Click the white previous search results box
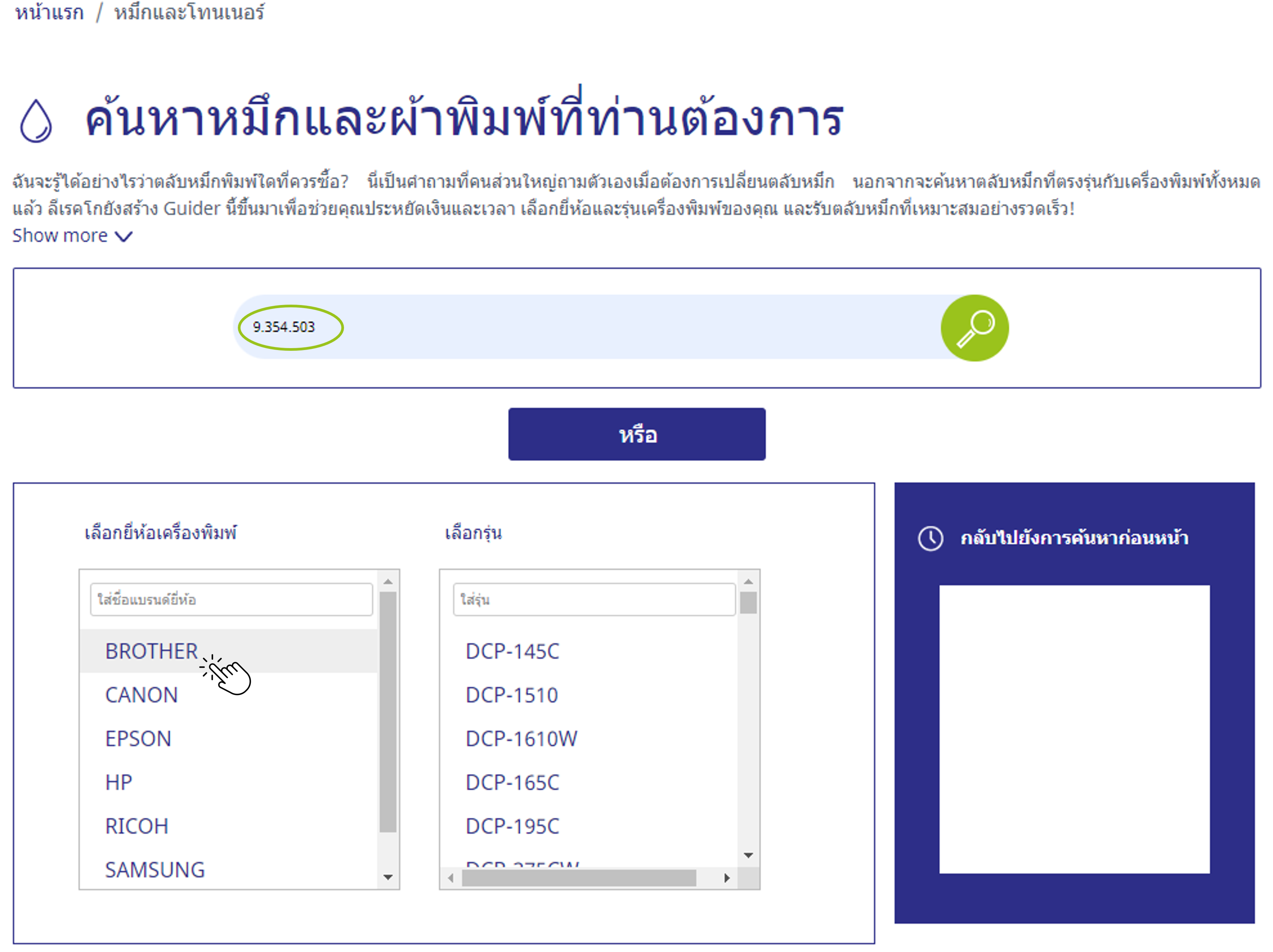 1074,729
